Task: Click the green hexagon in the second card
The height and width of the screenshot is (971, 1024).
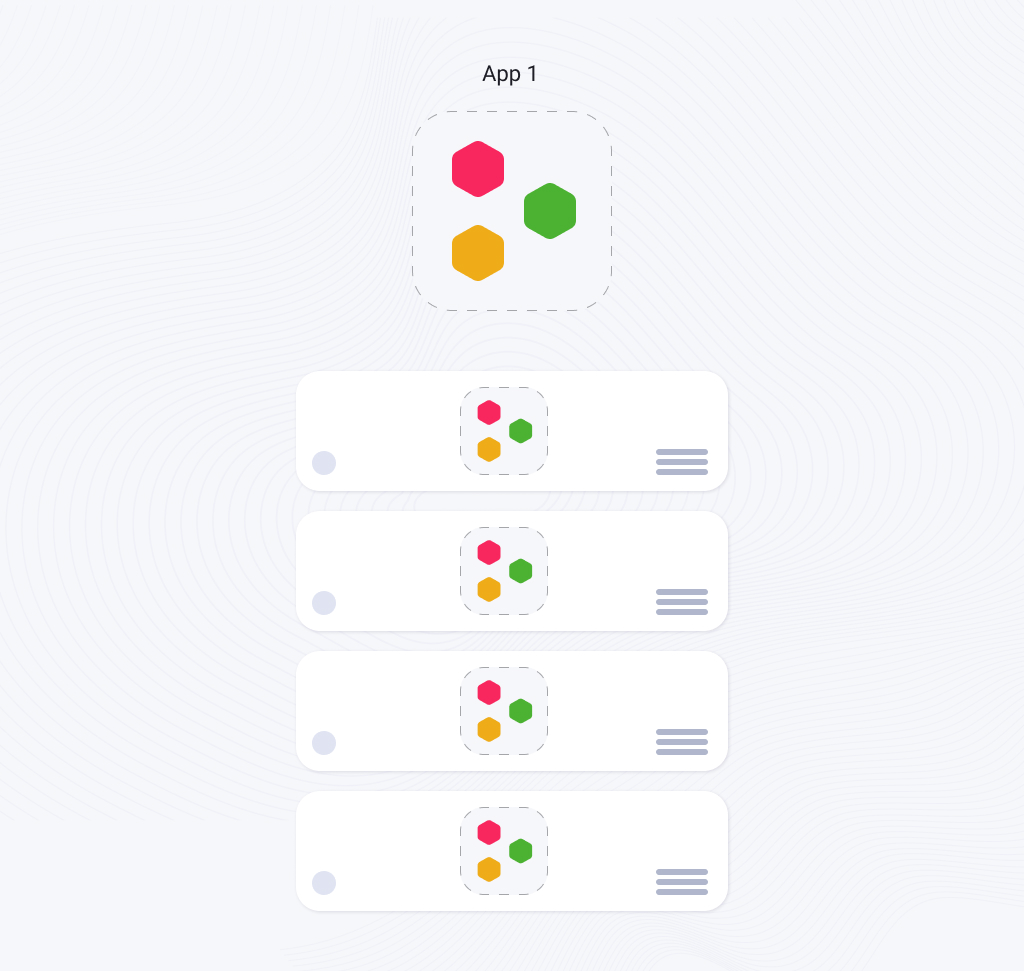Action: [520, 571]
